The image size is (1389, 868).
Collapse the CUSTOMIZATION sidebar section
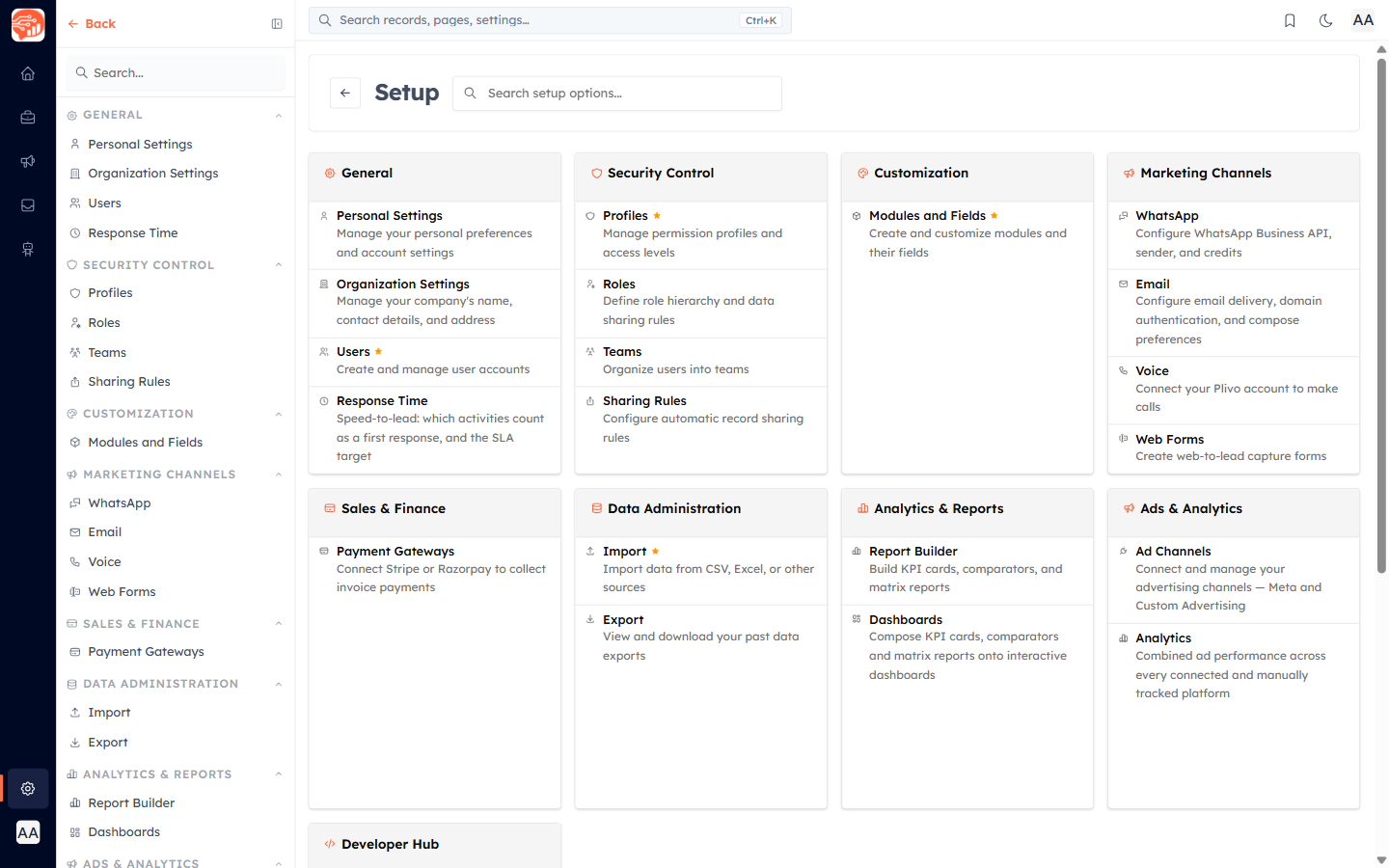click(279, 415)
